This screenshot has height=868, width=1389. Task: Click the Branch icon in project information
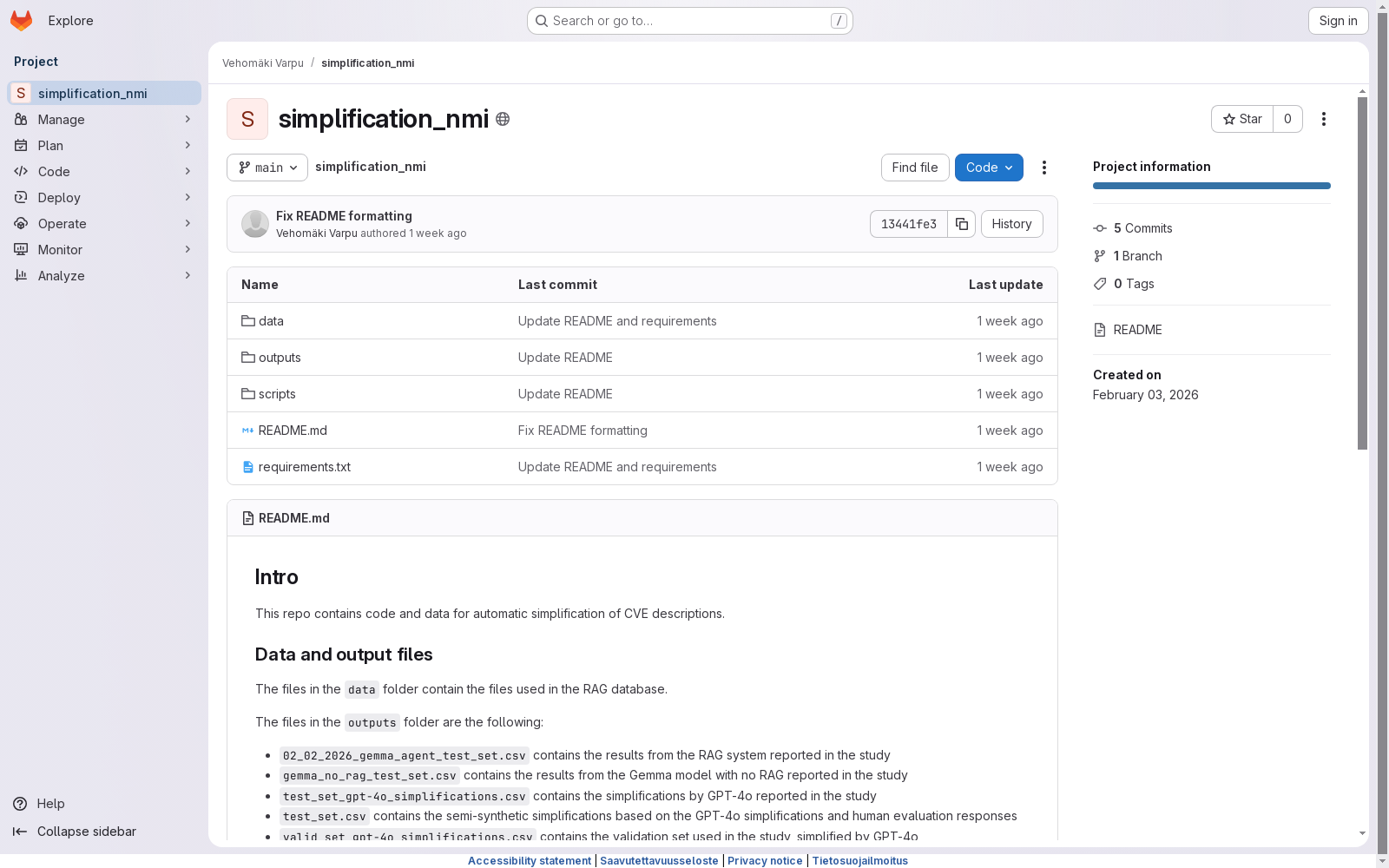coord(1100,256)
